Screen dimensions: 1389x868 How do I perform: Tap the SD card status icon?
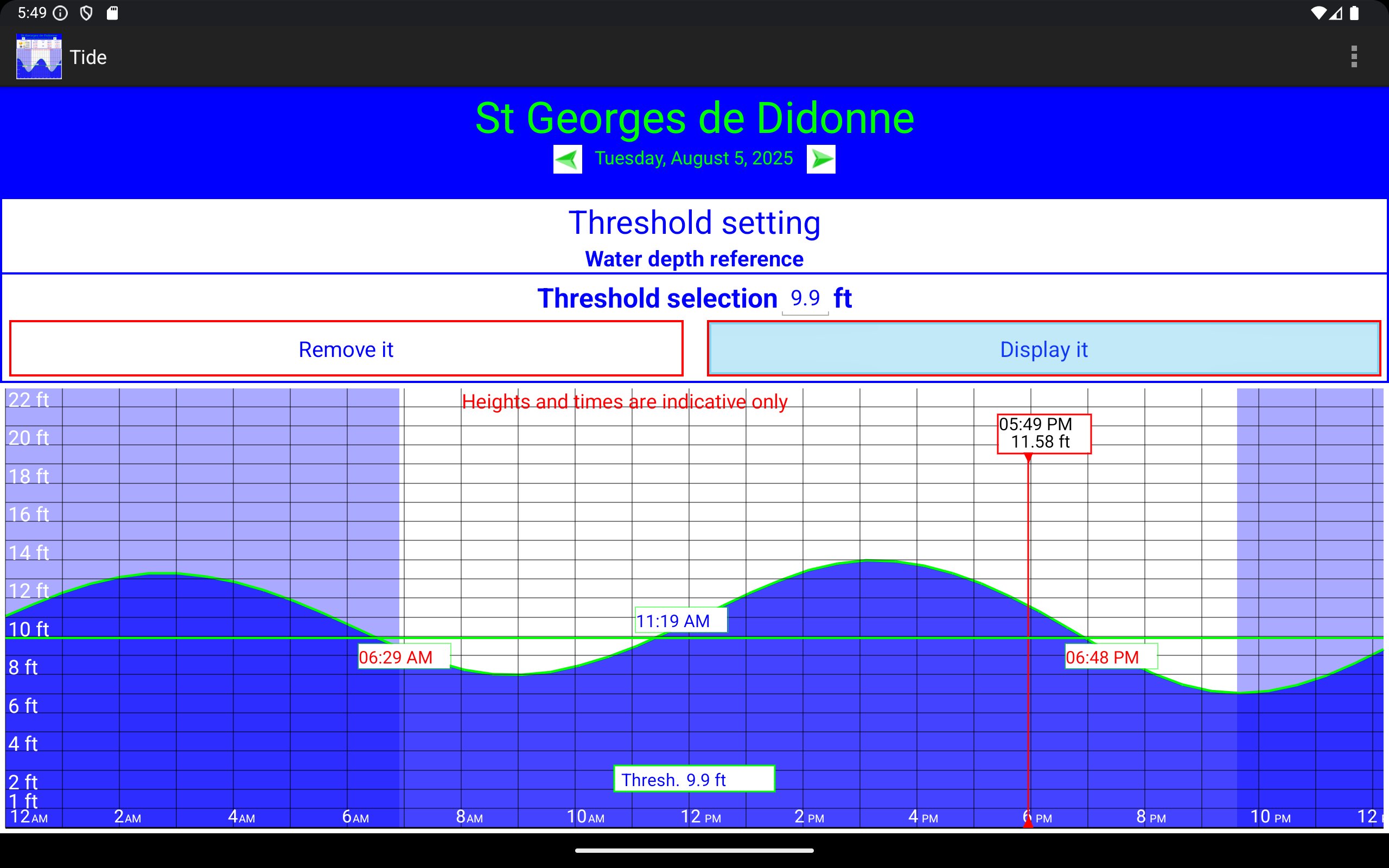pyautogui.click(x=112, y=13)
